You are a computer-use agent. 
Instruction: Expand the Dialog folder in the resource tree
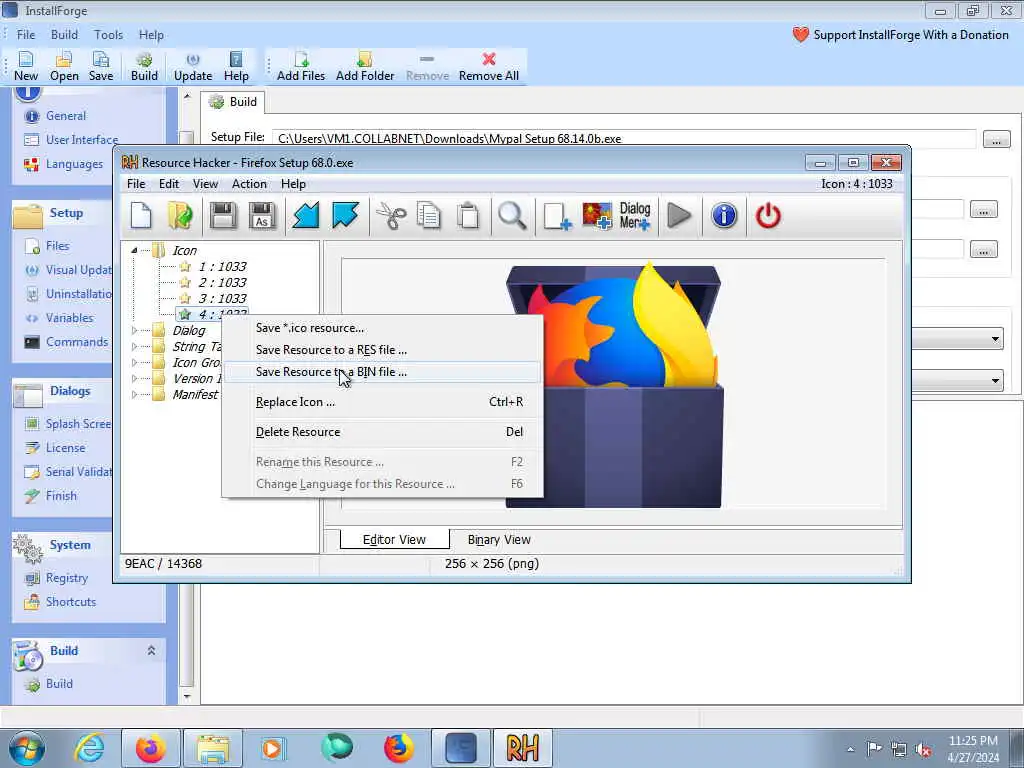click(134, 330)
